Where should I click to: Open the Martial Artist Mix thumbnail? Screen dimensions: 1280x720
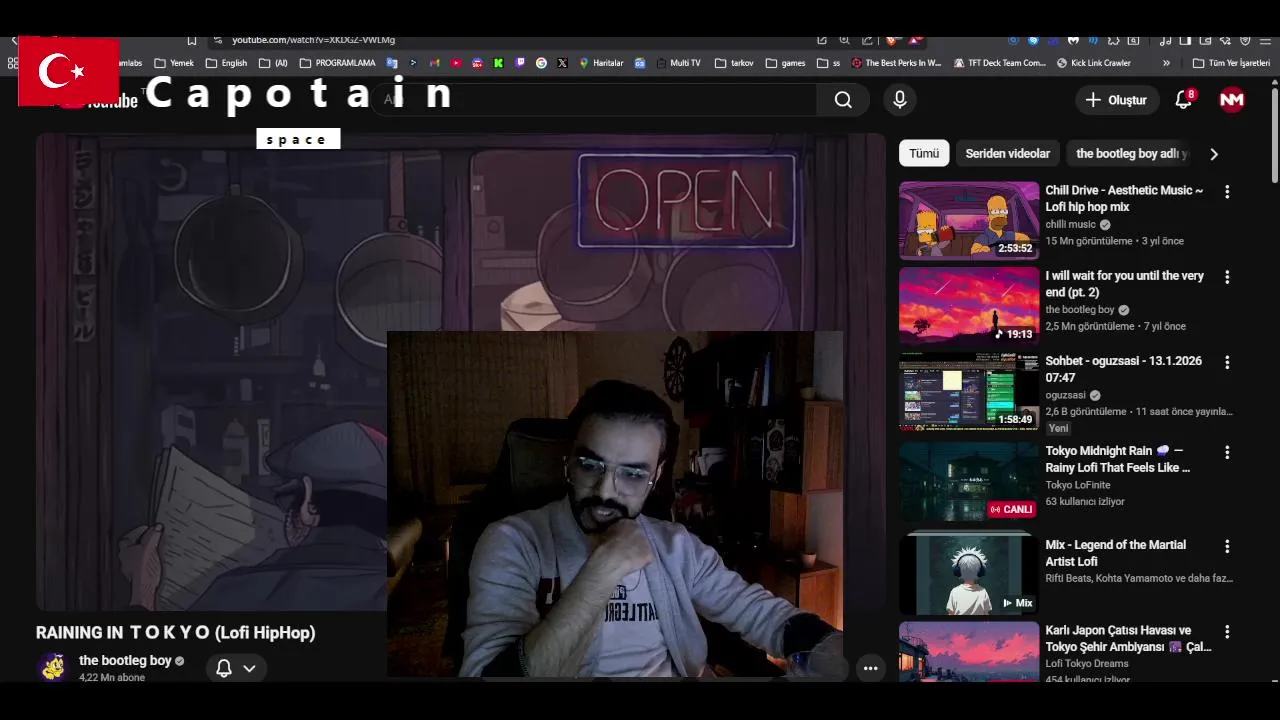coord(969,574)
